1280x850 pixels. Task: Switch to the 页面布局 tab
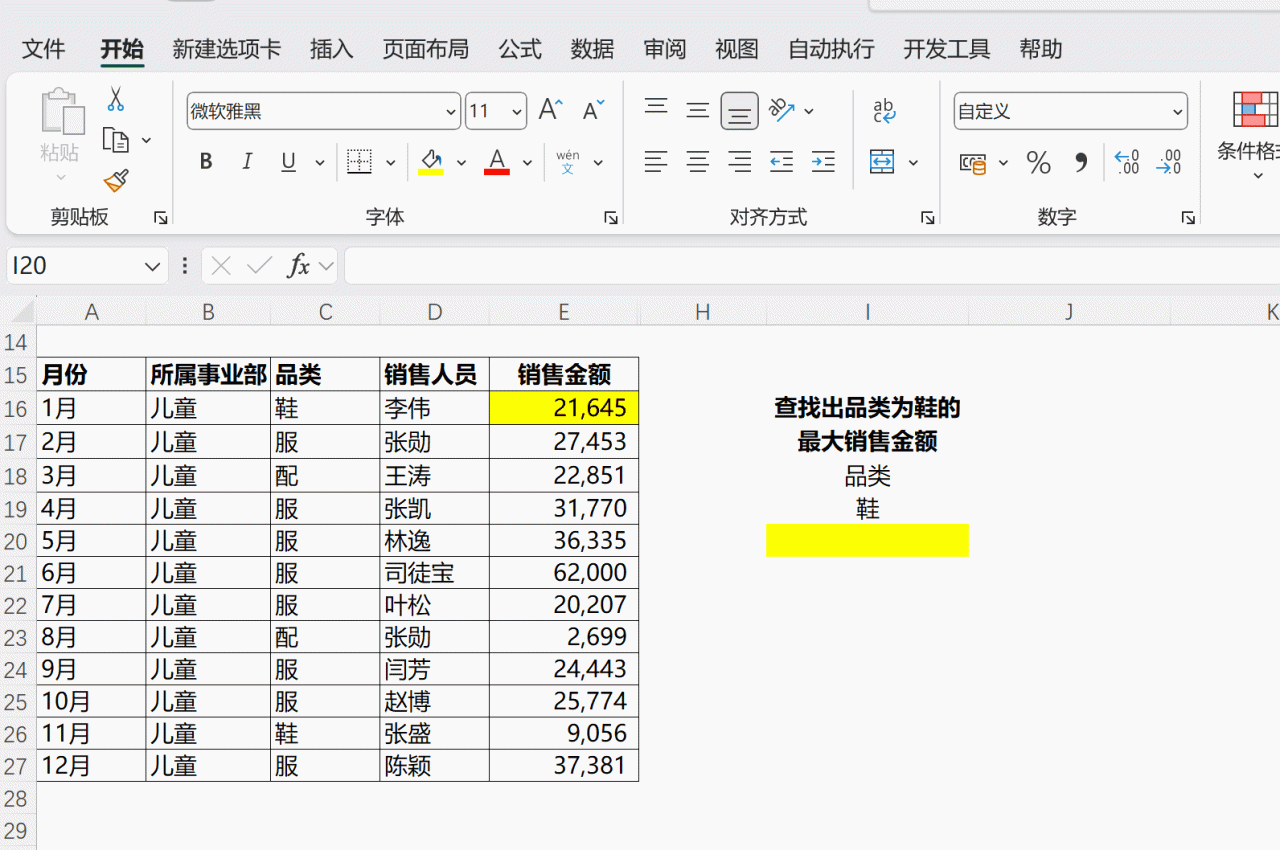(x=425, y=49)
